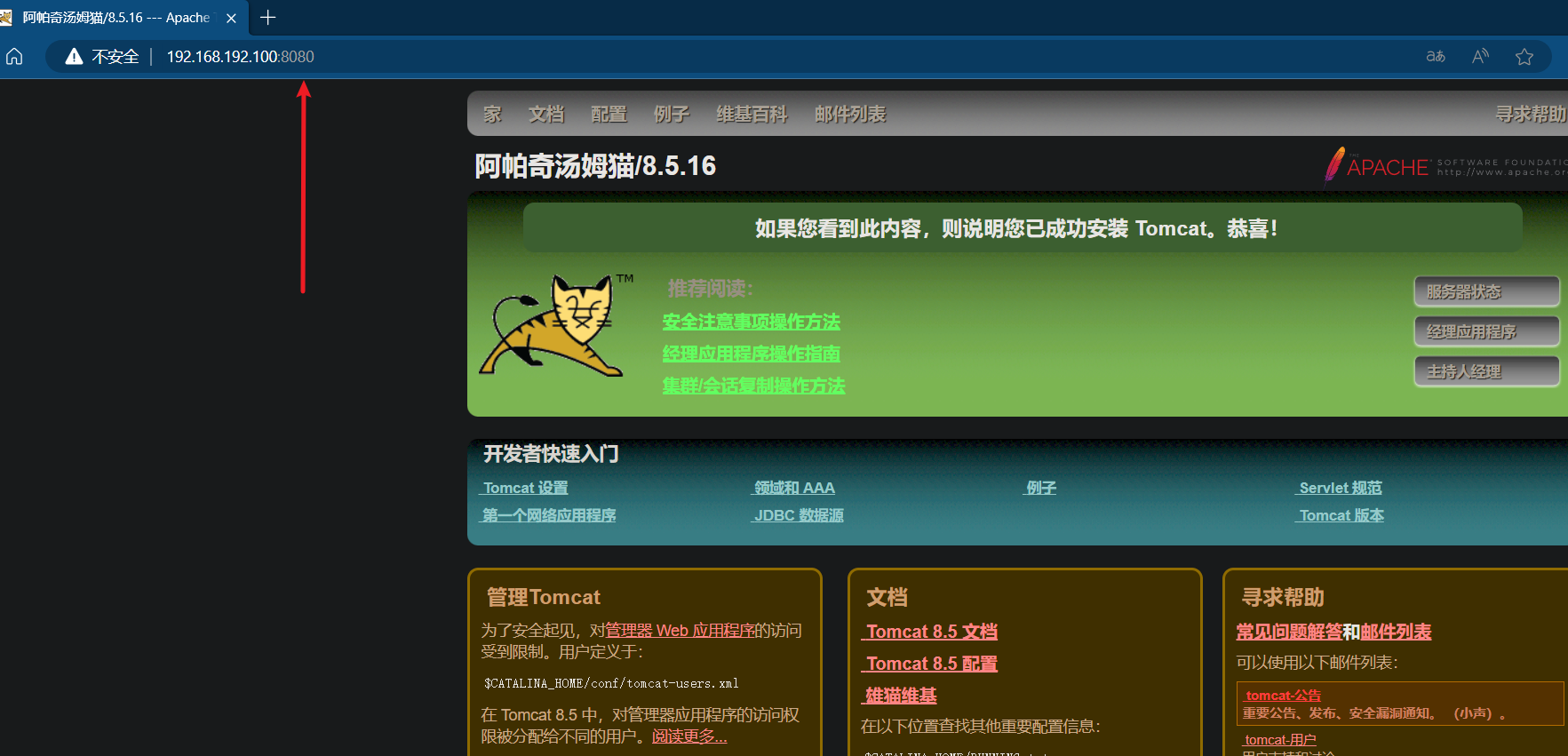Click the read aloud icon
Viewport: 1568px width, 756px height.
pyautogui.click(x=1480, y=57)
